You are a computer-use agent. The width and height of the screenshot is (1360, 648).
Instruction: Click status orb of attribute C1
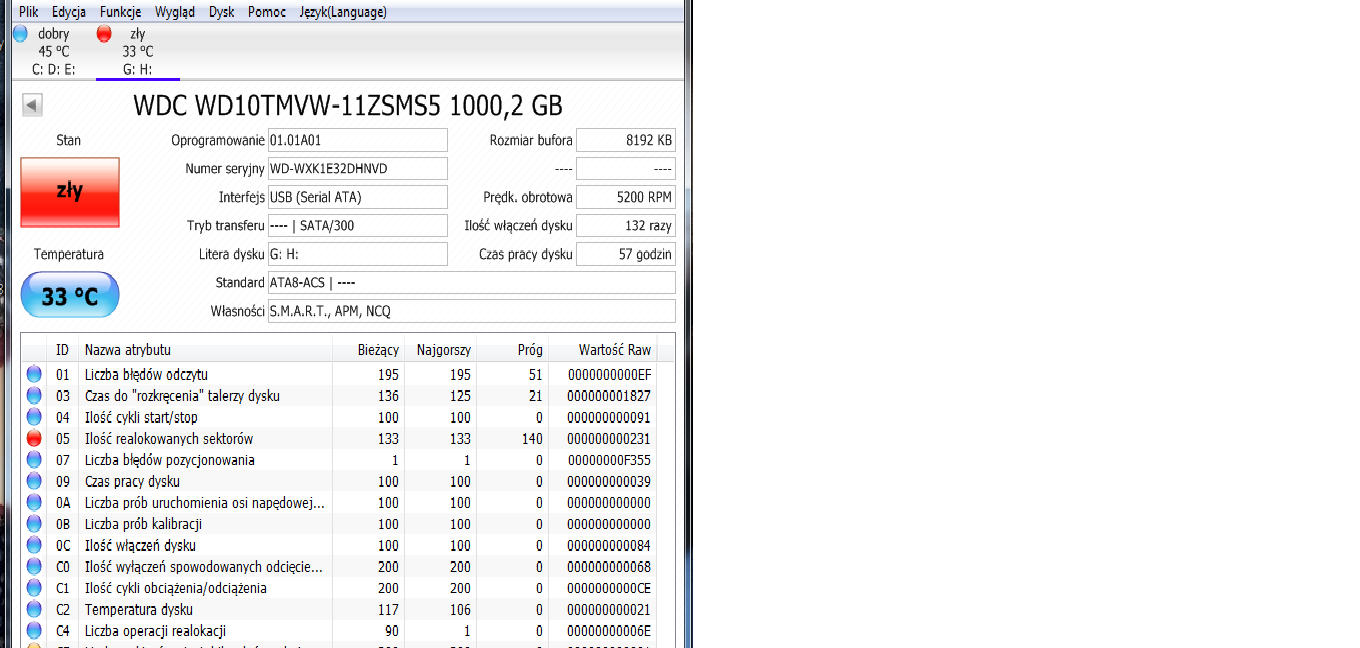(34, 588)
